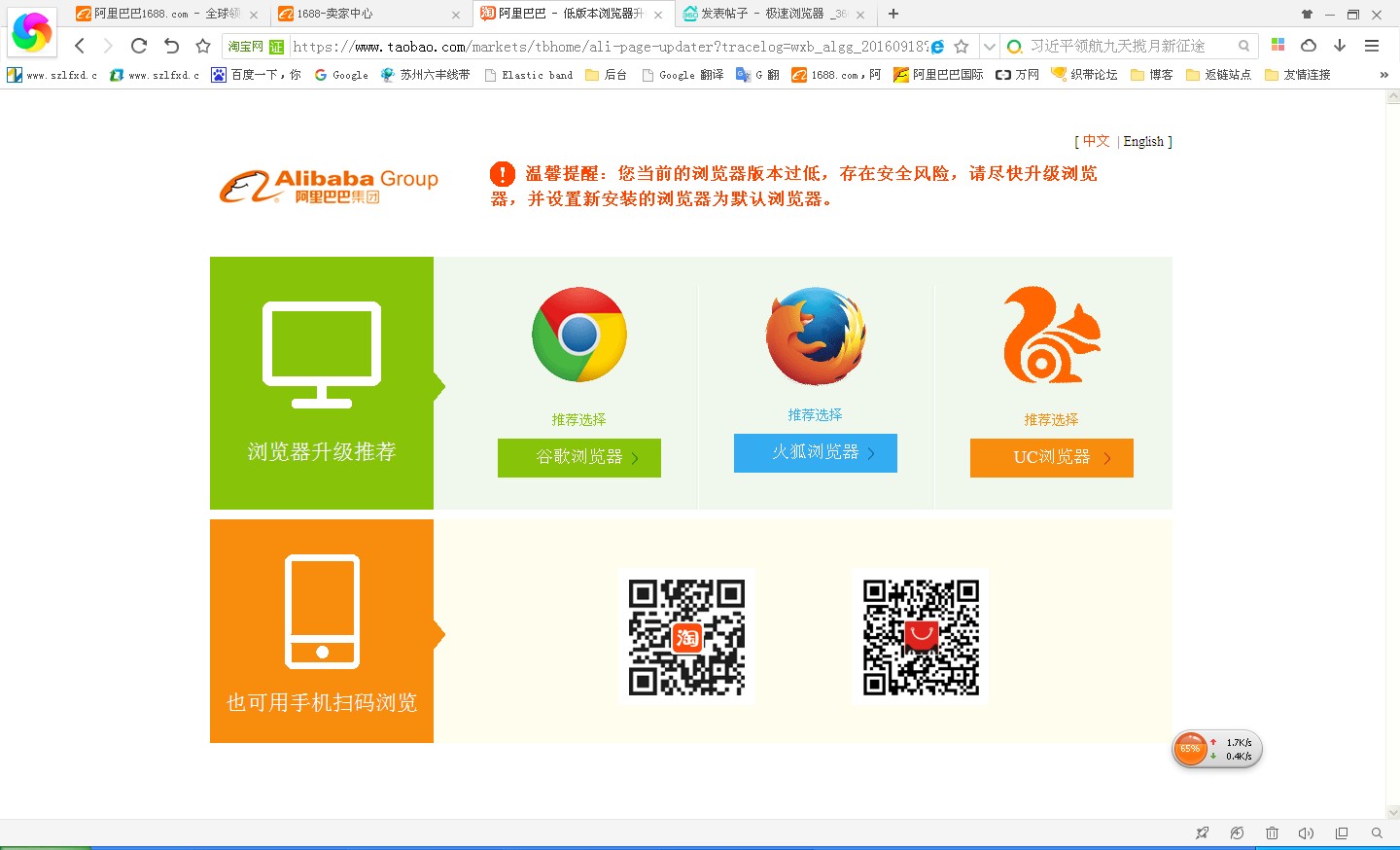Open a new tab with plus button
Screen dimensions: 1400x850
point(893,14)
